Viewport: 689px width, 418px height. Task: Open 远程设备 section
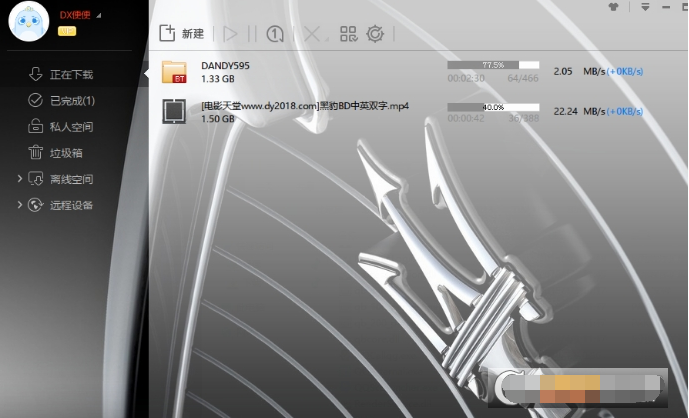pos(72,205)
